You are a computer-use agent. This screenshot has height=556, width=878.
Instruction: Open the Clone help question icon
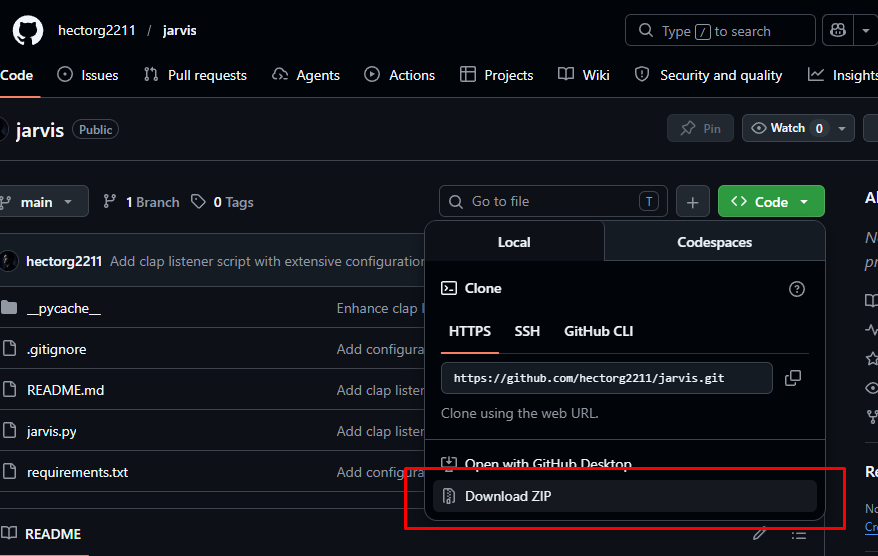click(x=796, y=289)
